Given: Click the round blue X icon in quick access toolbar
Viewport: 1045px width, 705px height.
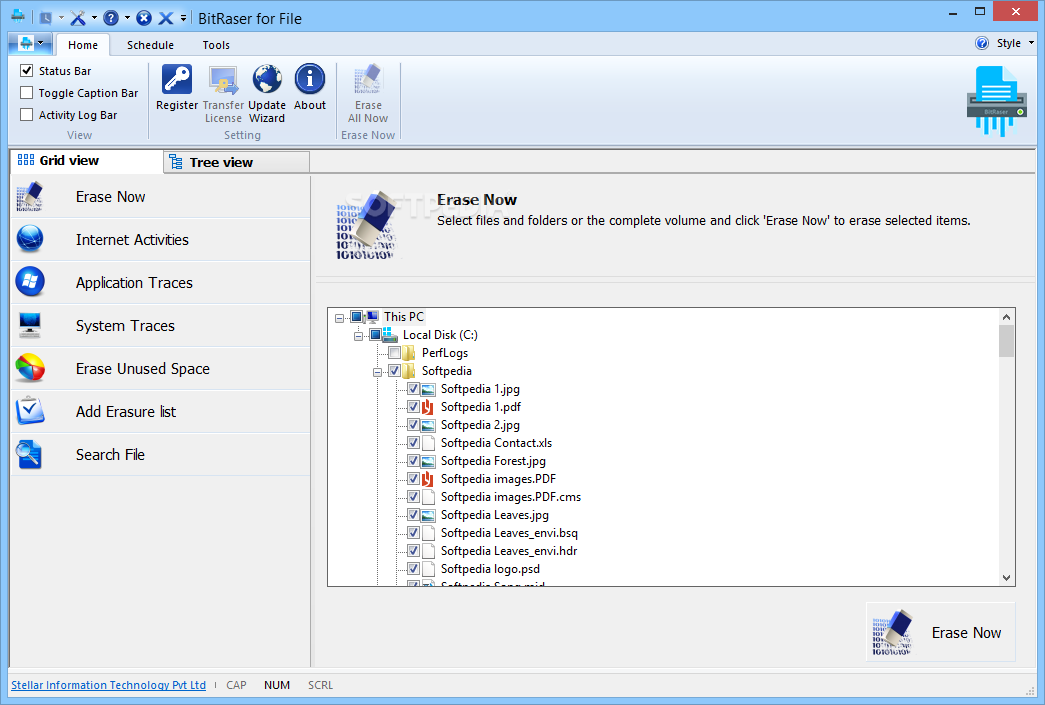Looking at the screenshot, I should coord(143,18).
